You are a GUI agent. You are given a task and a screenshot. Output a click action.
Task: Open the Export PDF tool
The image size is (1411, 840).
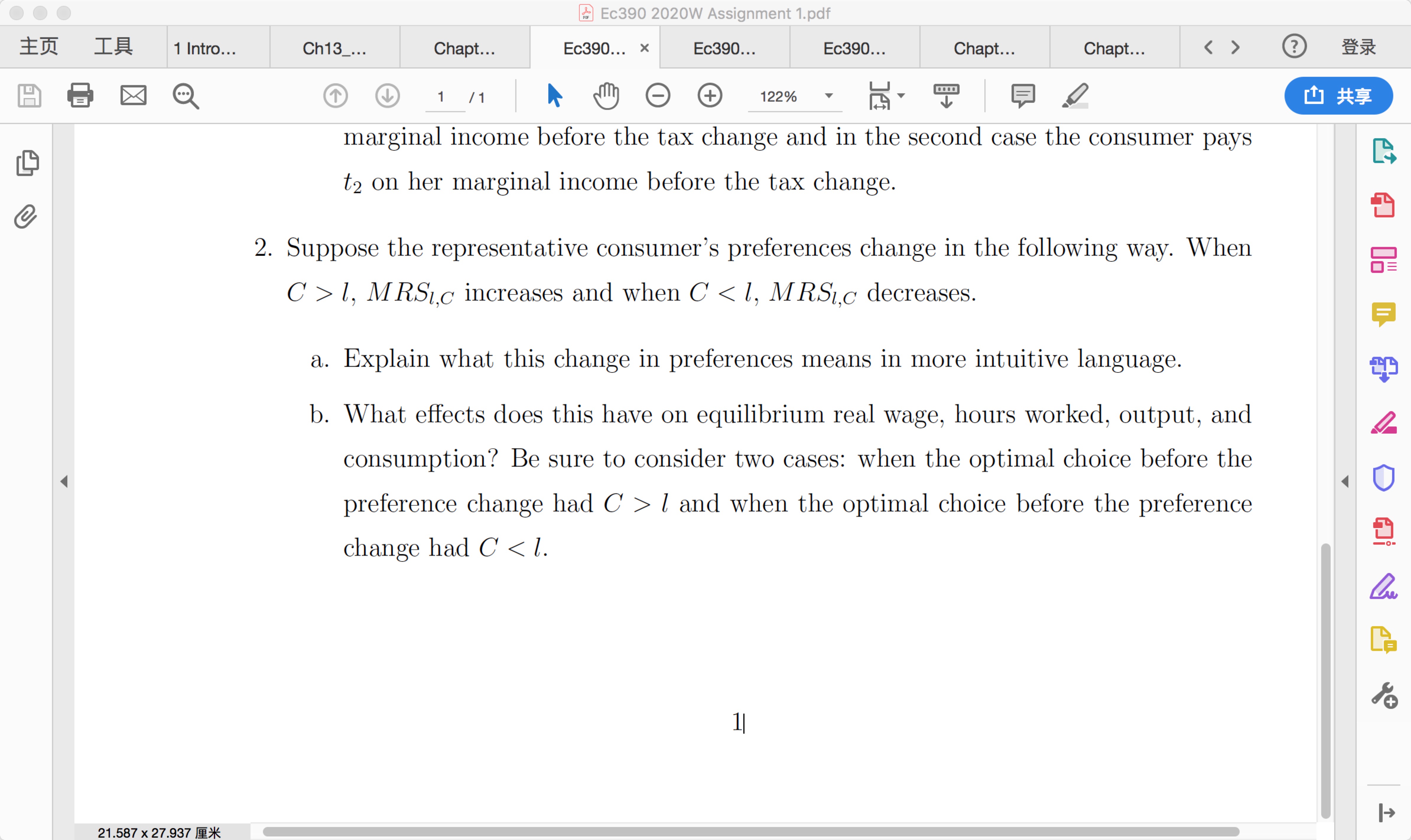pyautogui.click(x=1384, y=151)
